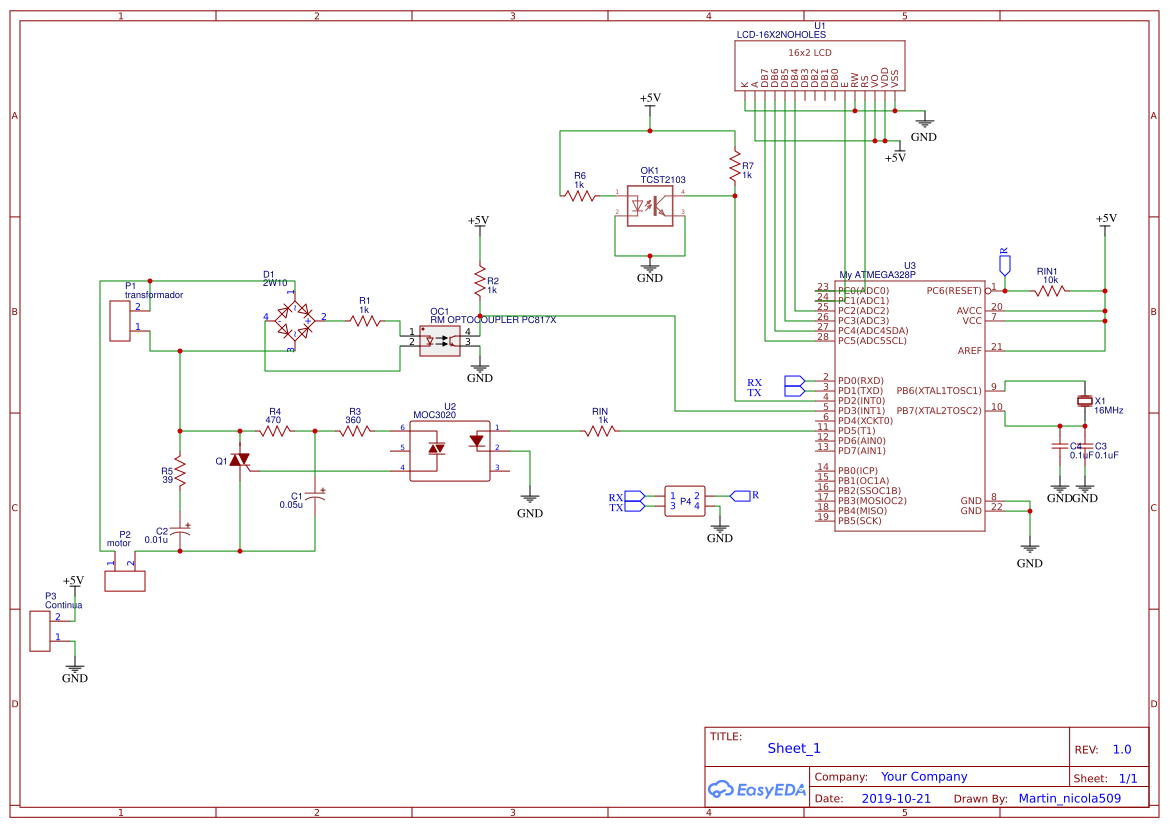Select the RIN 1k resistor on PD5 line
The height and width of the screenshot is (828, 1169).
coord(600,431)
